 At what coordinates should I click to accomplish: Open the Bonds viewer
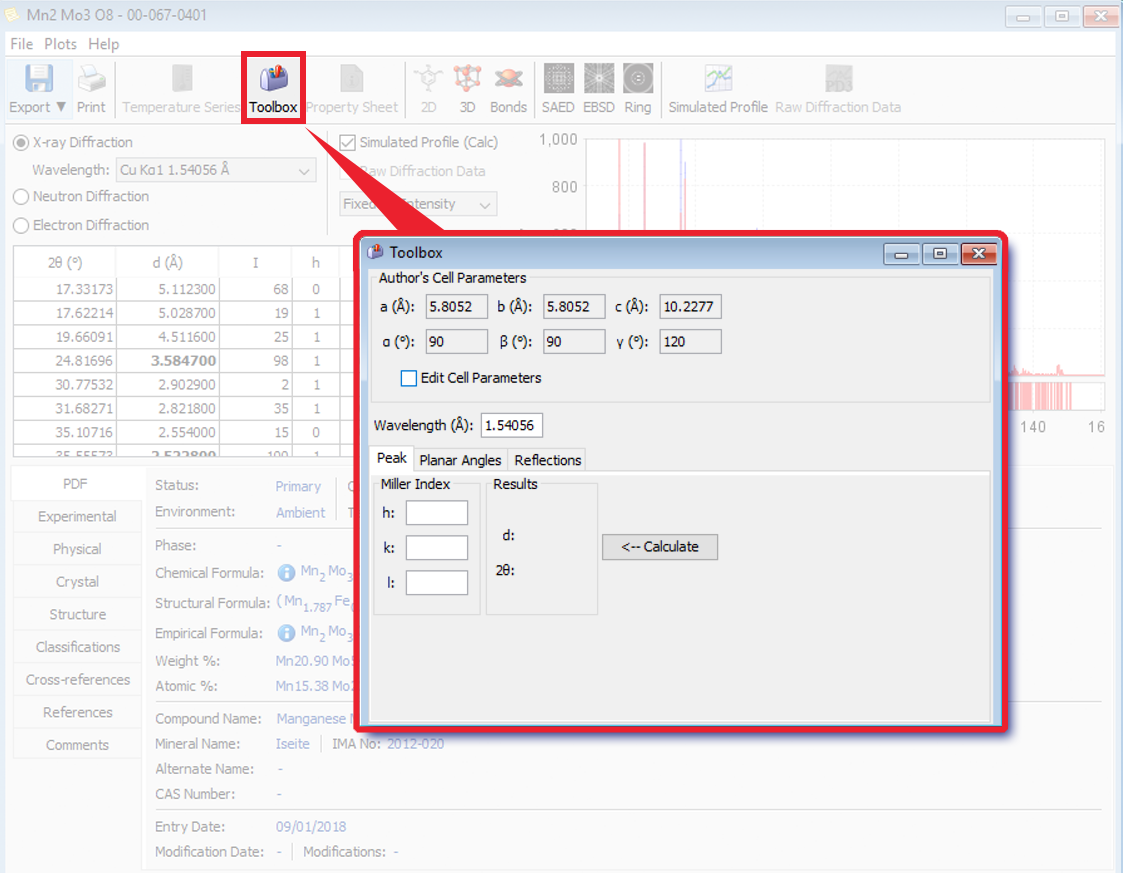point(509,89)
